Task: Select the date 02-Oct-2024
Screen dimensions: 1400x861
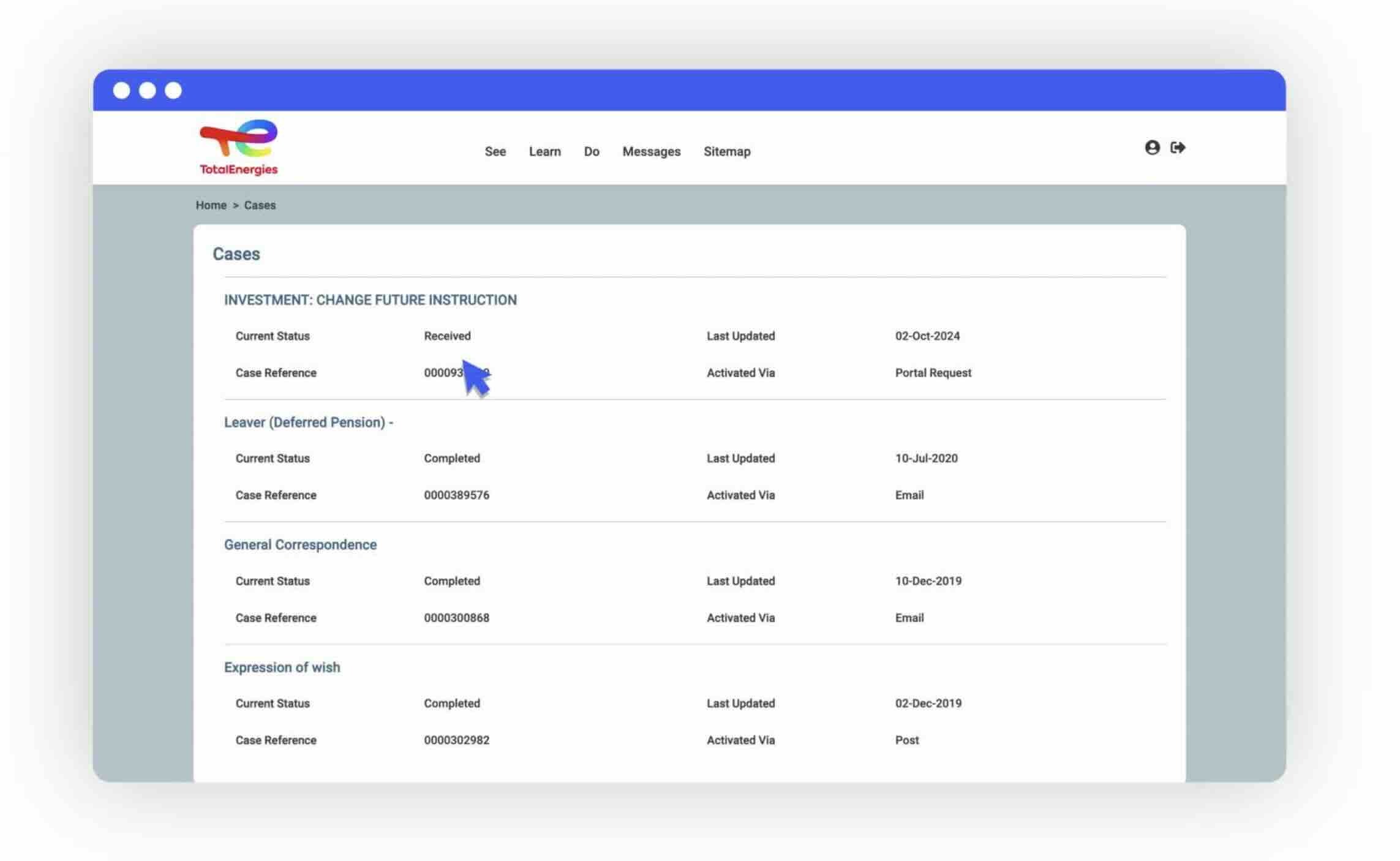Action: pos(927,336)
